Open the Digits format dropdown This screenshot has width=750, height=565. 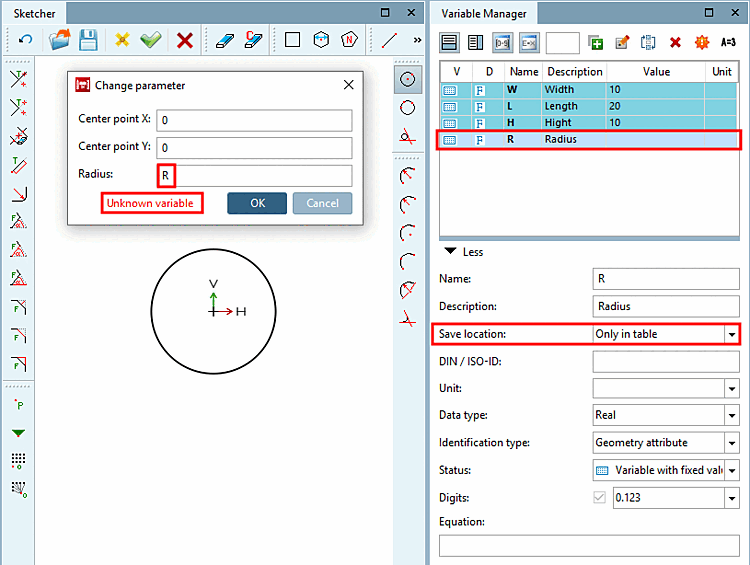tap(732, 498)
